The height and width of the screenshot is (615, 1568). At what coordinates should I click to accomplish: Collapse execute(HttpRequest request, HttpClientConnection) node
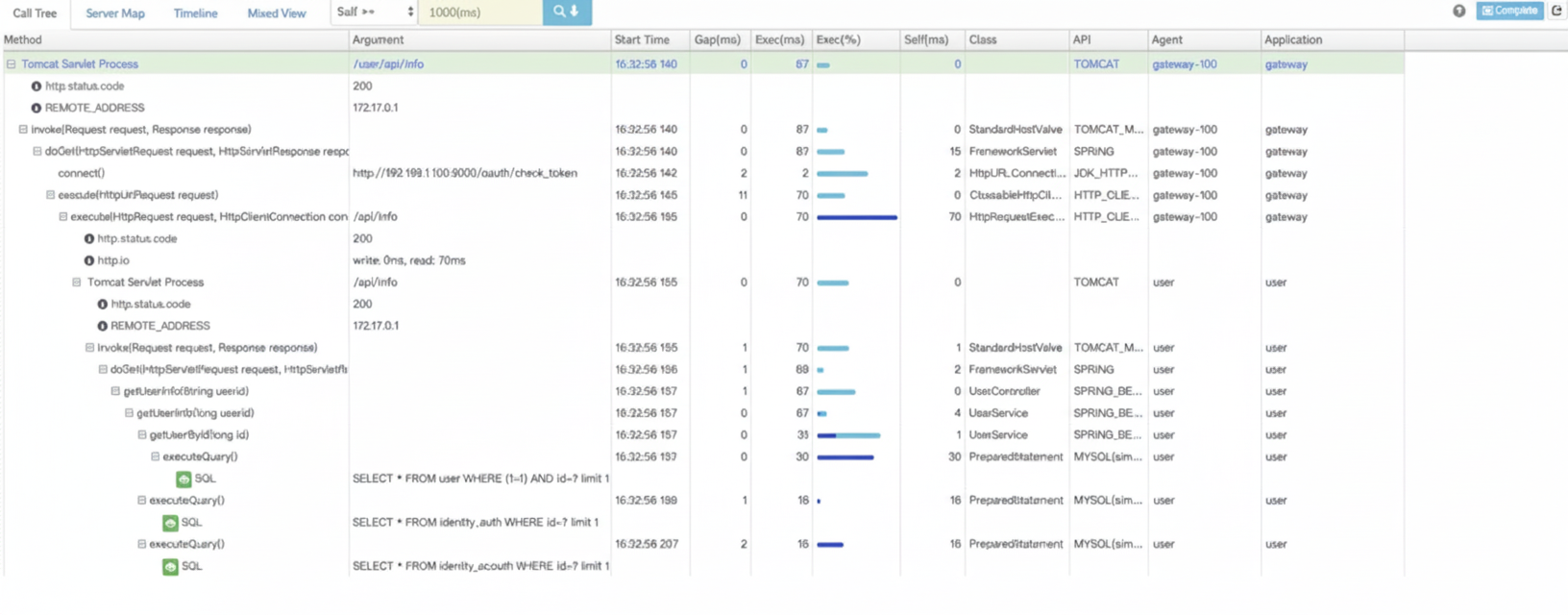[x=63, y=217]
